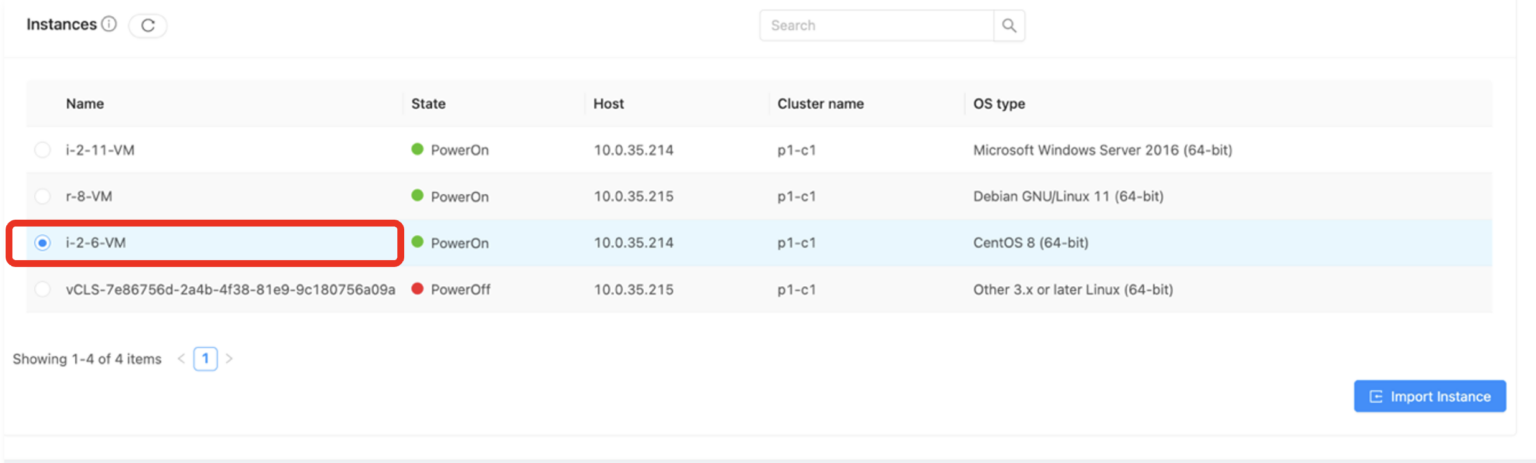The image size is (1536, 463).
Task: Click PowerOn state in i-2-11-VM row
Action: (450, 150)
